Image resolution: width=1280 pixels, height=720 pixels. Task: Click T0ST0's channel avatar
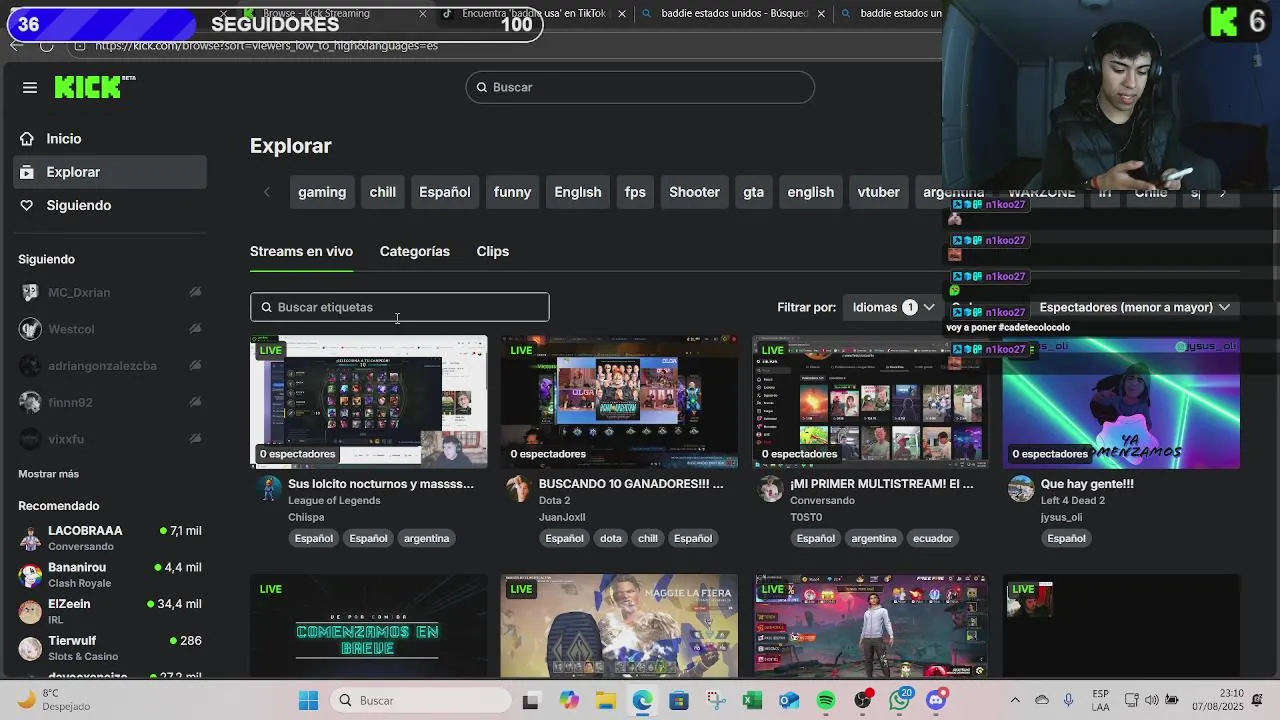(x=770, y=488)
